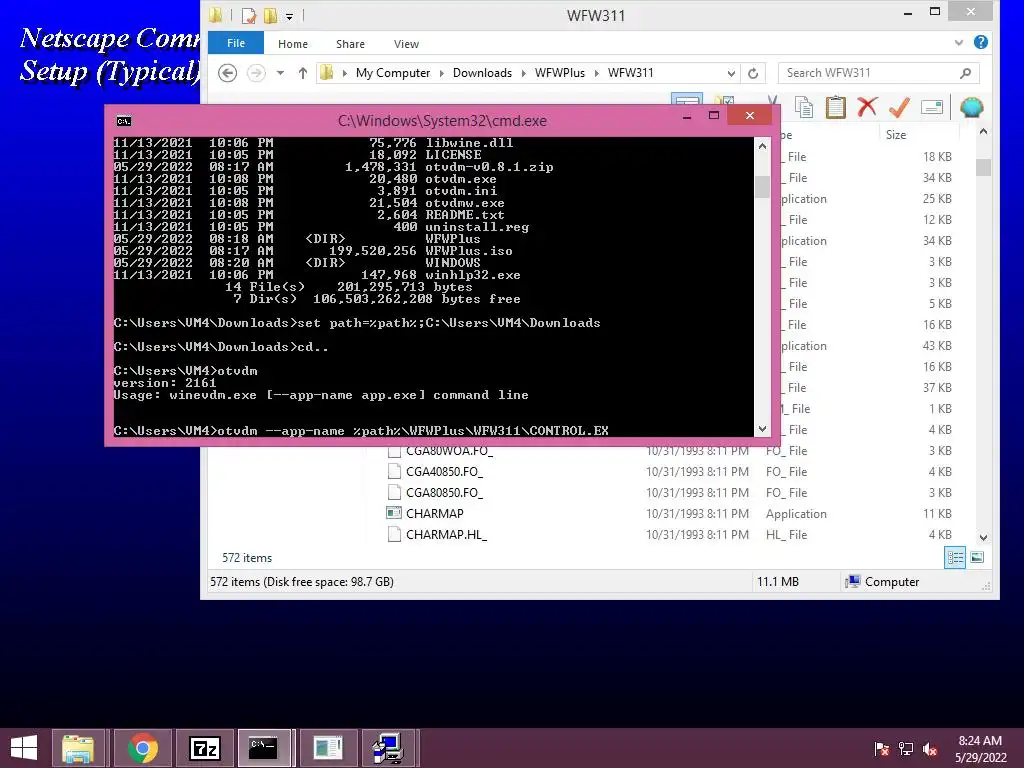Viewport: 1024px width, 768px height.
Task: Open address bar history dropdown
Action: [x=731, y=73]
